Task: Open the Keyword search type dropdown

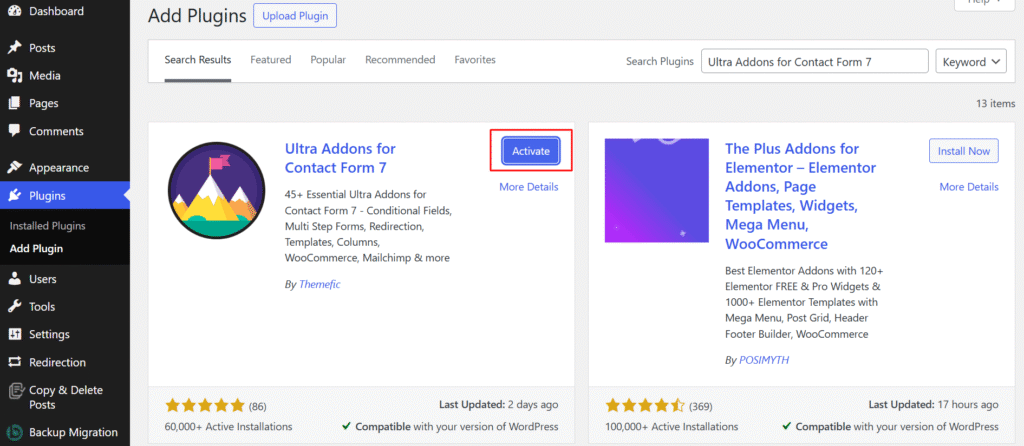Action: pyautogui.click(x=970, y=61)
